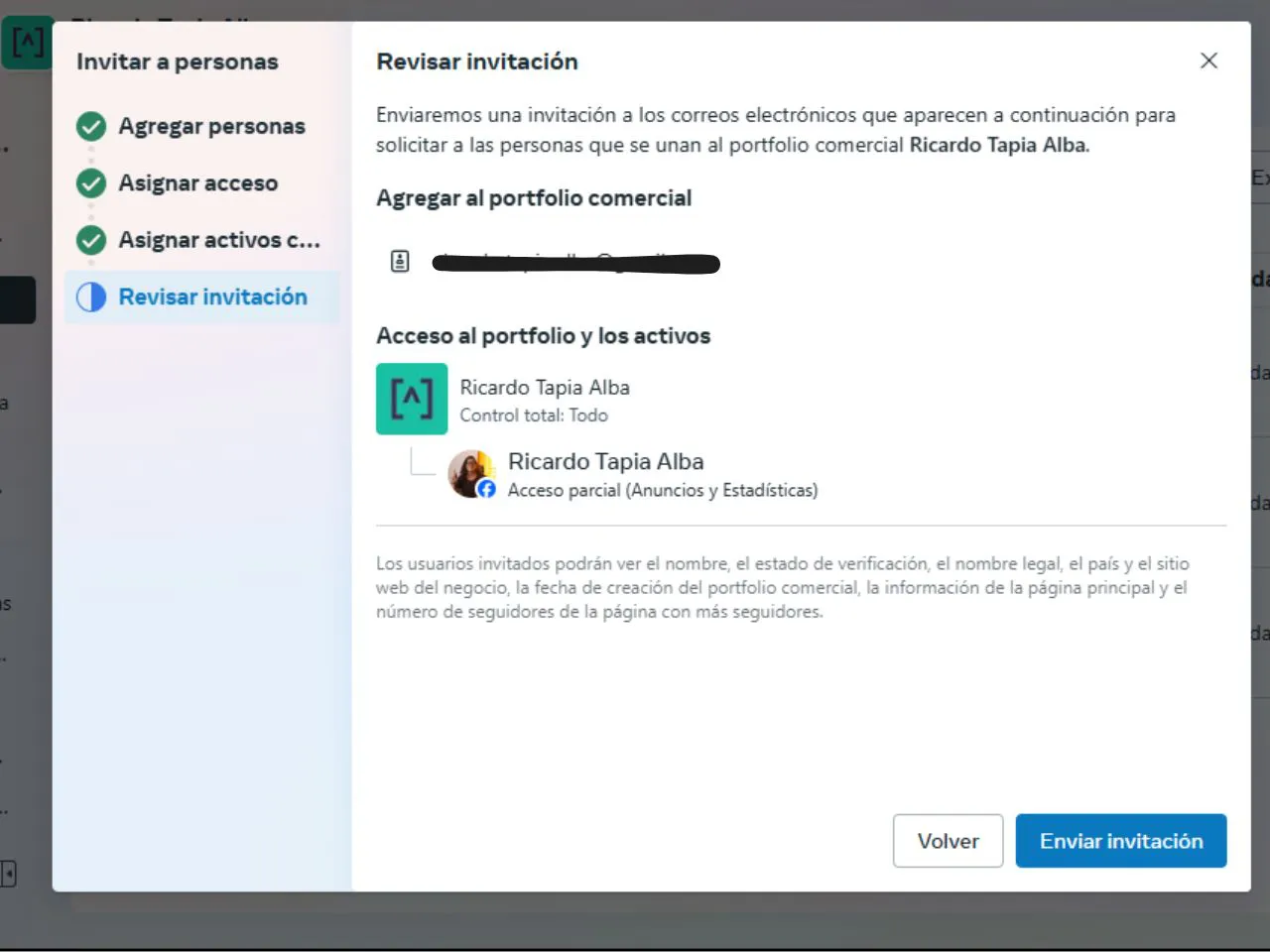Select the Revisar invitación step
Viewport: 1270px width, 952px height.
pyautogui.click(x=201, y=297)
